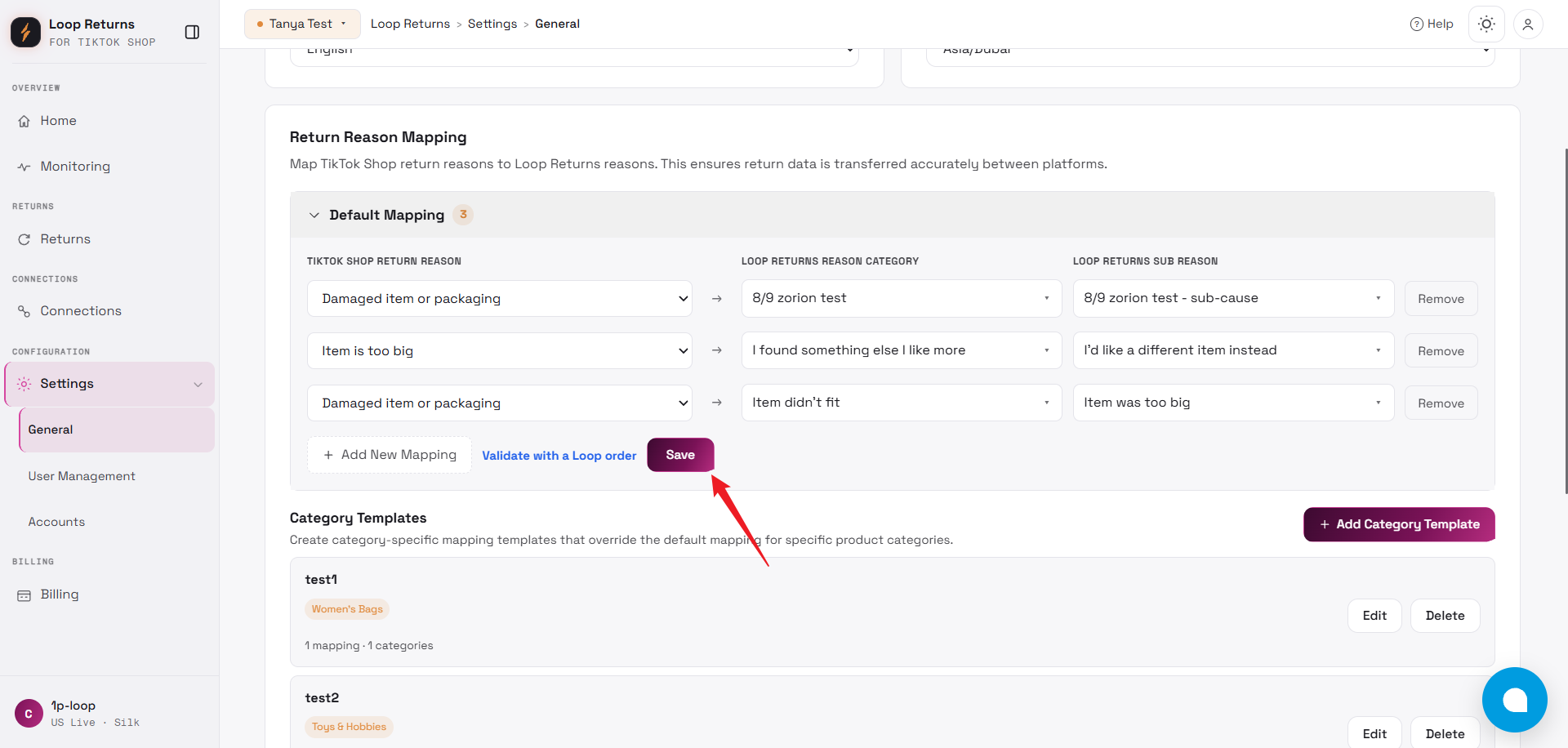Edit the test2 template
This screenshot has height=748, width=1568.
click(1374, 733)
